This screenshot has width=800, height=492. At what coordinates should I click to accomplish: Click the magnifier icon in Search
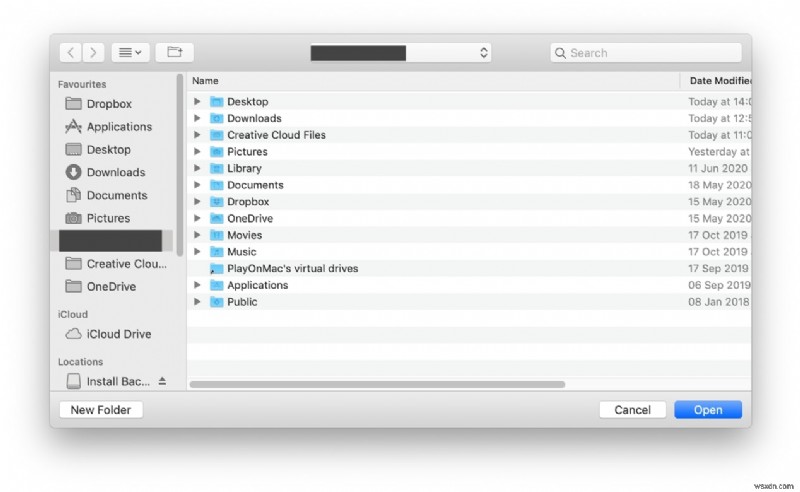tap(560, 53)
